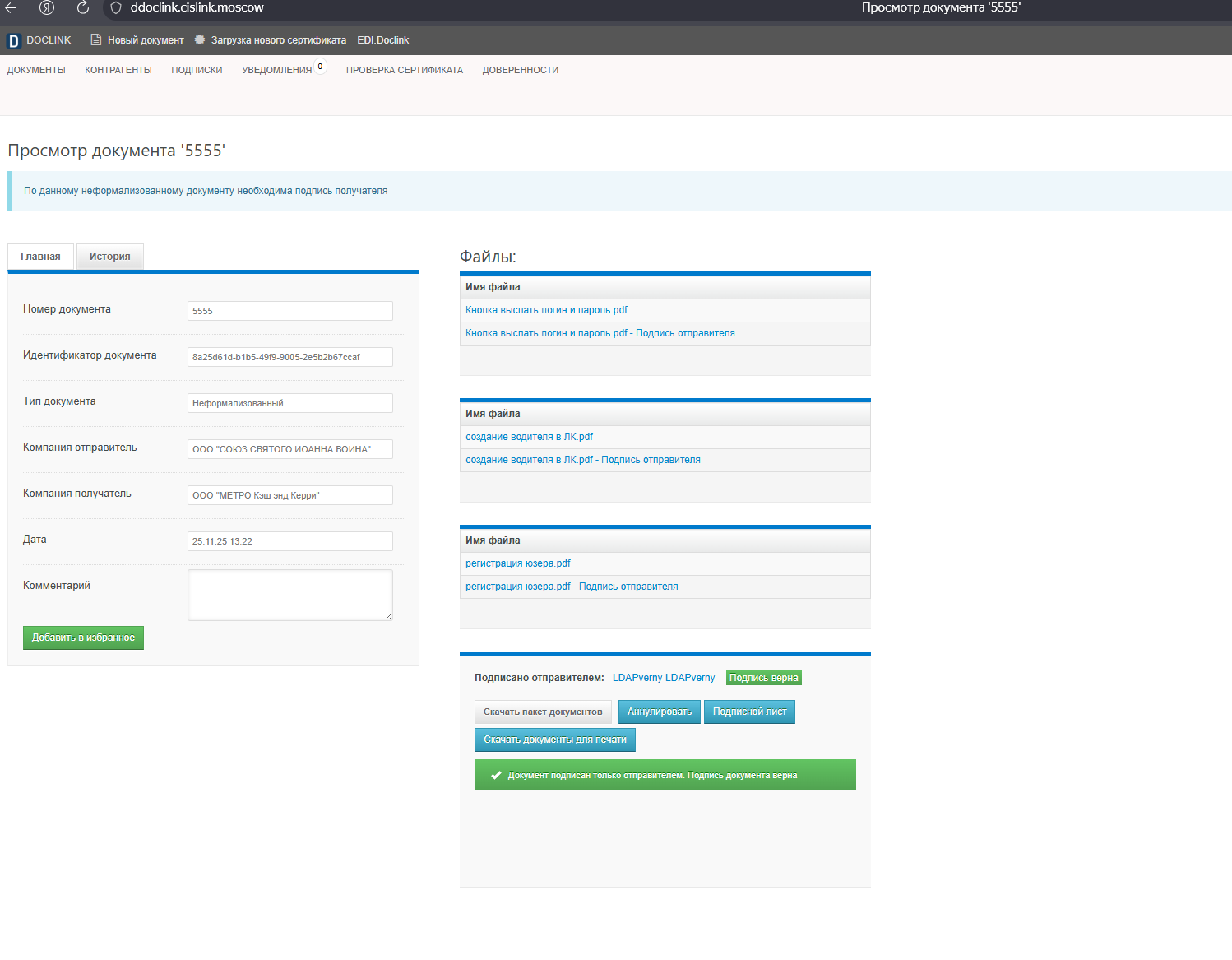Open the Подписной лист button
Viewport: 1232px width, 960px height.
tap(749, 712)
